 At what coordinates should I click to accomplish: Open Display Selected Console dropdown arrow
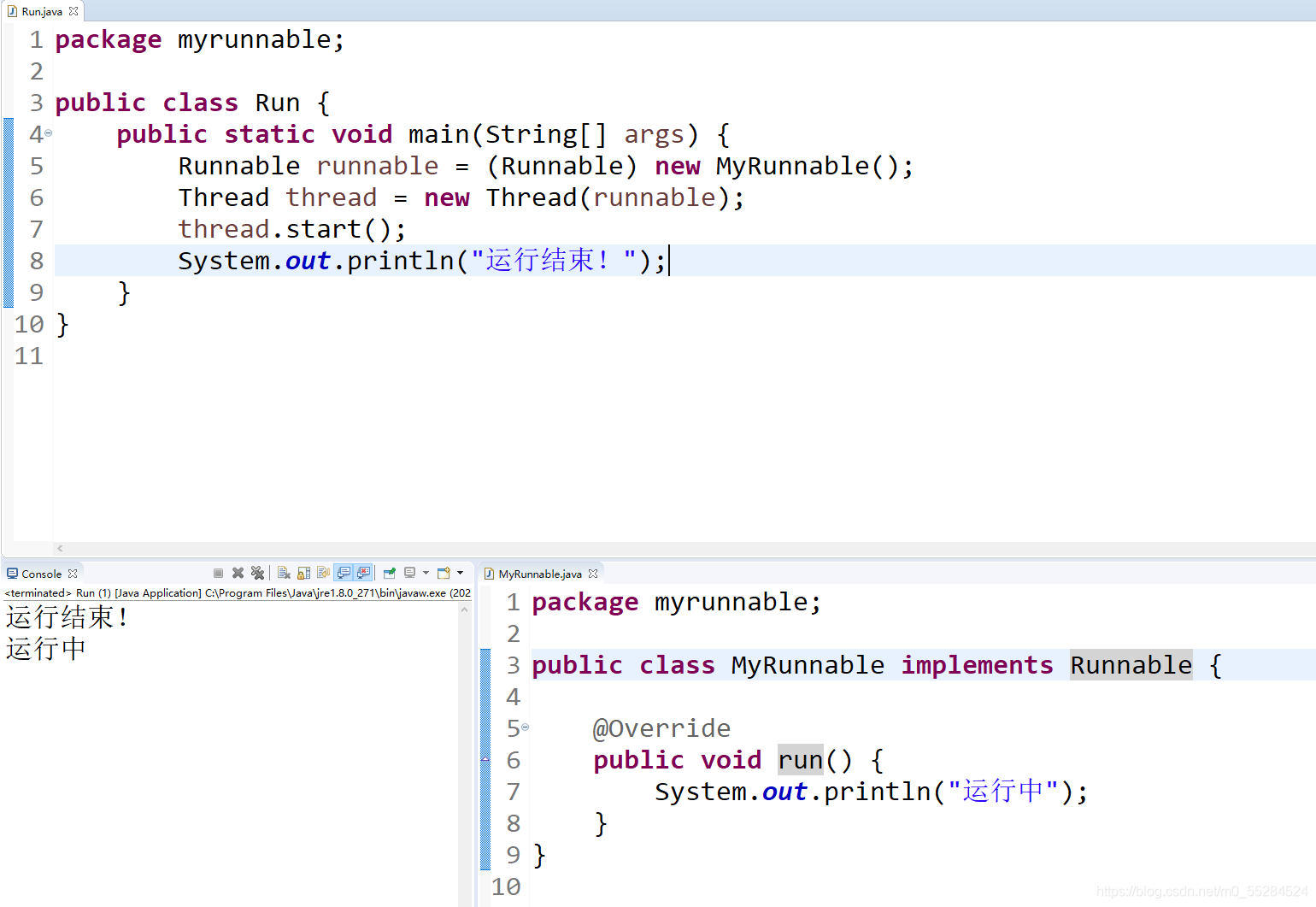click(x=426, y=574)
